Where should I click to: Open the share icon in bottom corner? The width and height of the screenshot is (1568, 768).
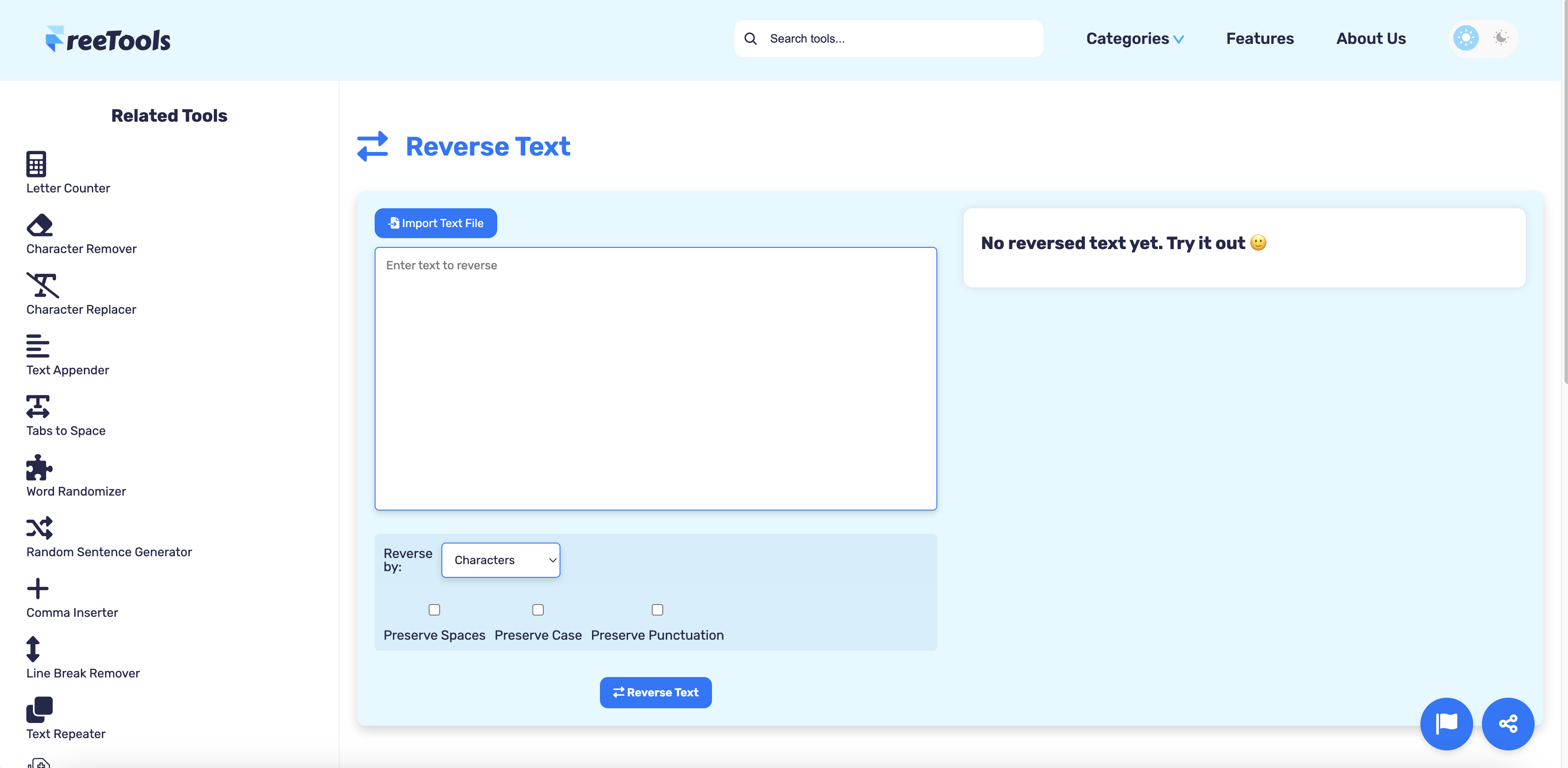(1508, 724)
